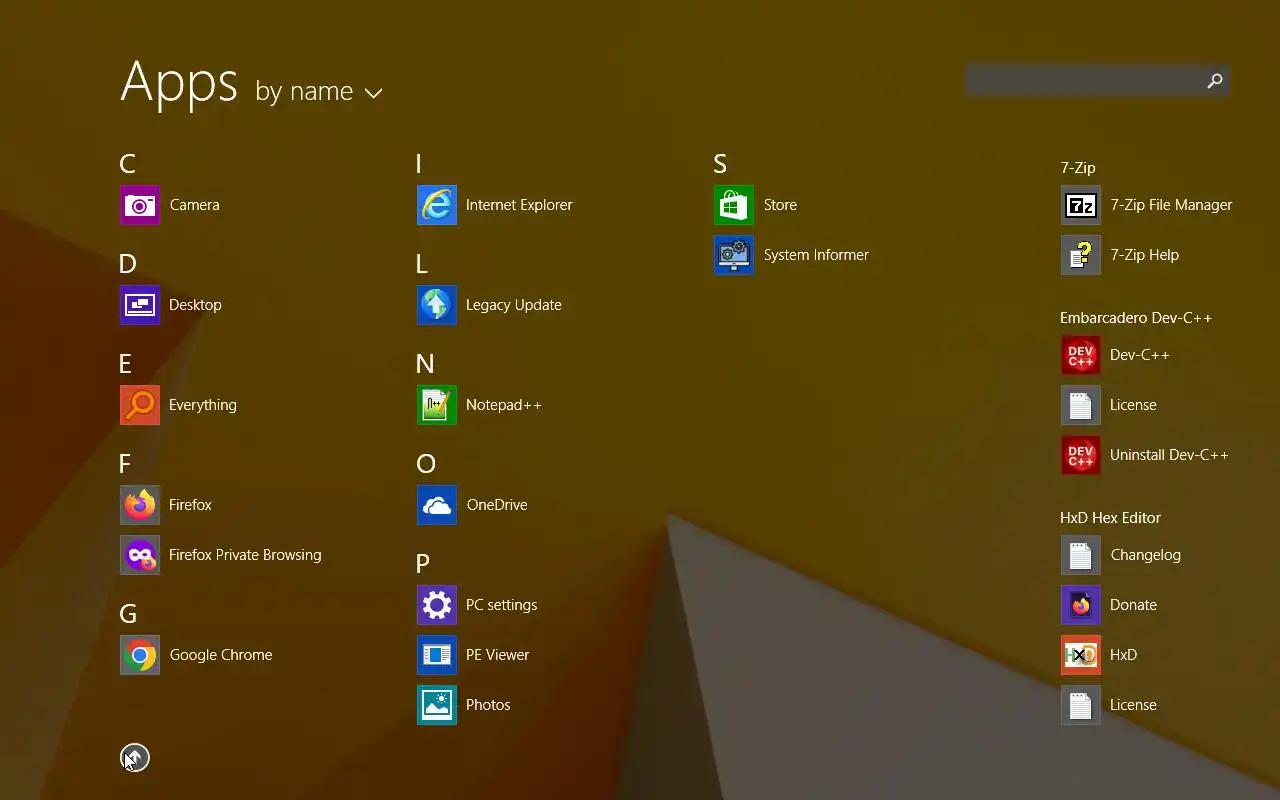Launch the Legacy Update icon

click(437, 305)
